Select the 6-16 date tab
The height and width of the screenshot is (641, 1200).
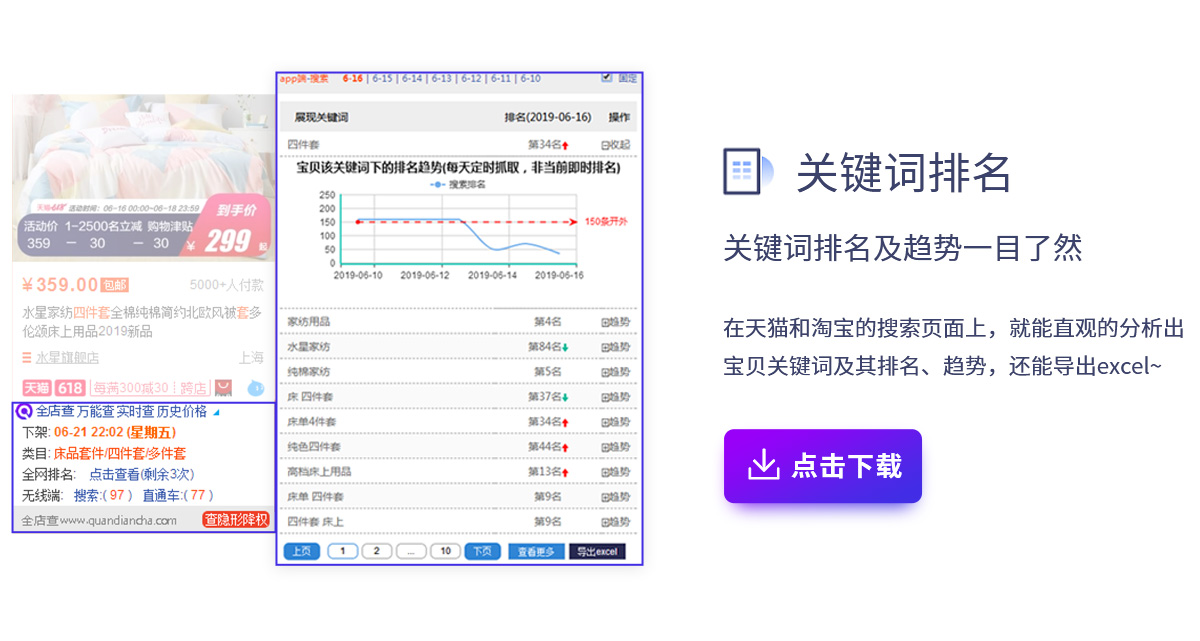tap(352, 78)
